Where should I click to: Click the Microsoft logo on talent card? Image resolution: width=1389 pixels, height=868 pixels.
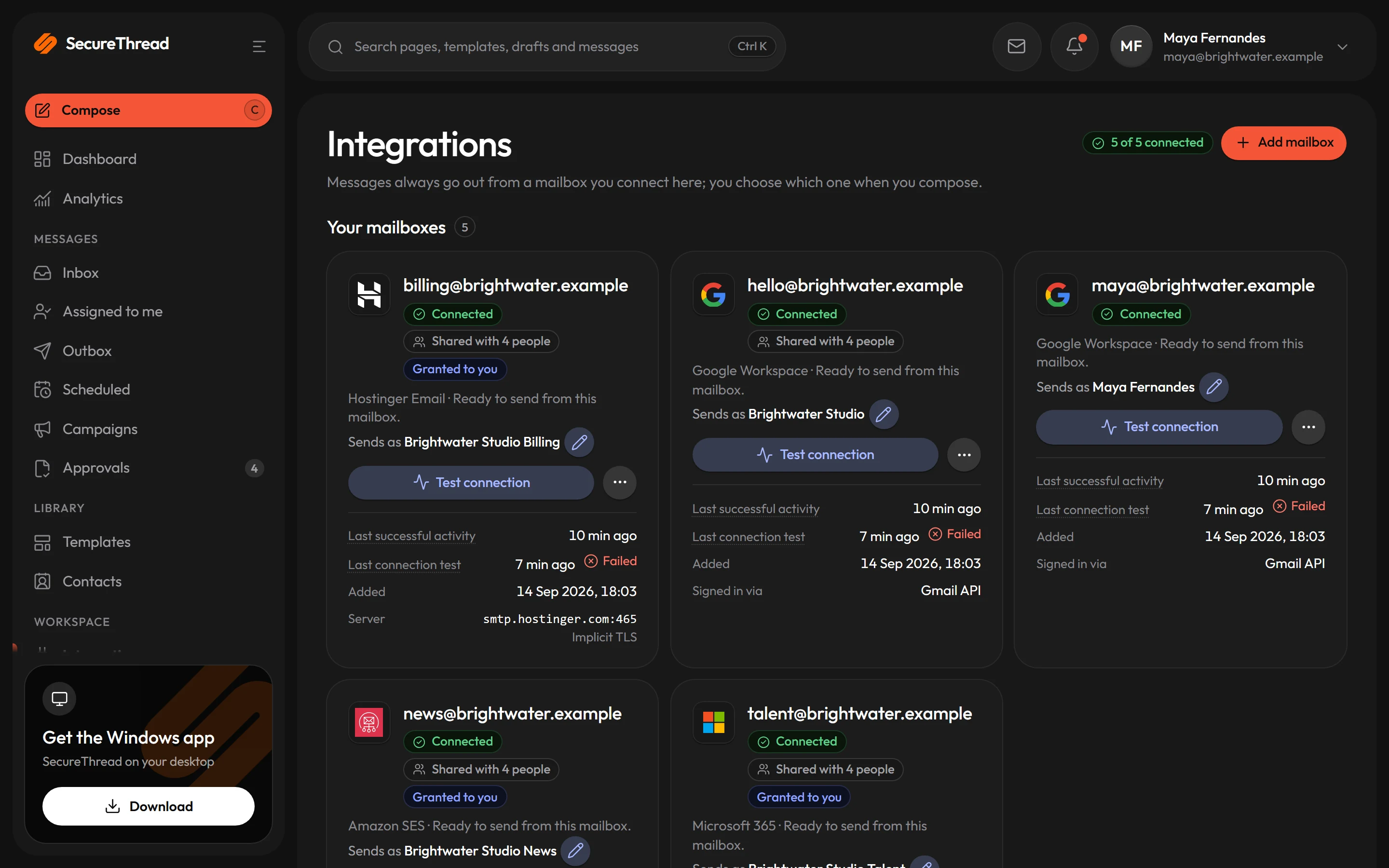click(713, 722)
